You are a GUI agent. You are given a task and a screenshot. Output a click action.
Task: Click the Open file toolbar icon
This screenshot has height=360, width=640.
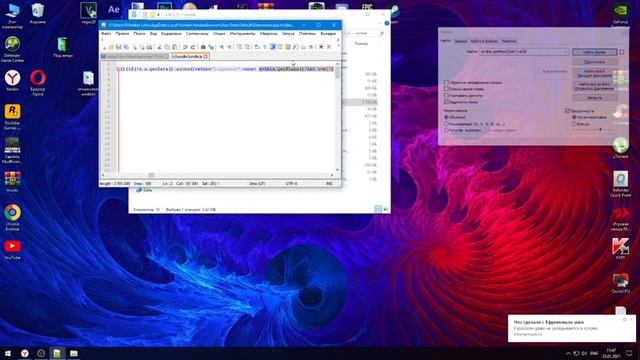click(x=111, y=47)
